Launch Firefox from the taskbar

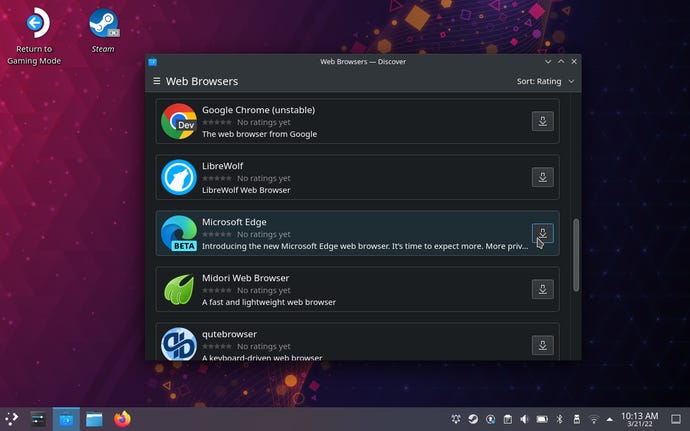(123, 419)
